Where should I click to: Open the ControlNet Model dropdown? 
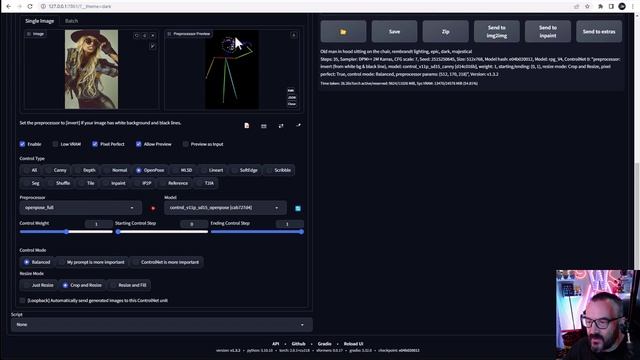coord(225,208)
